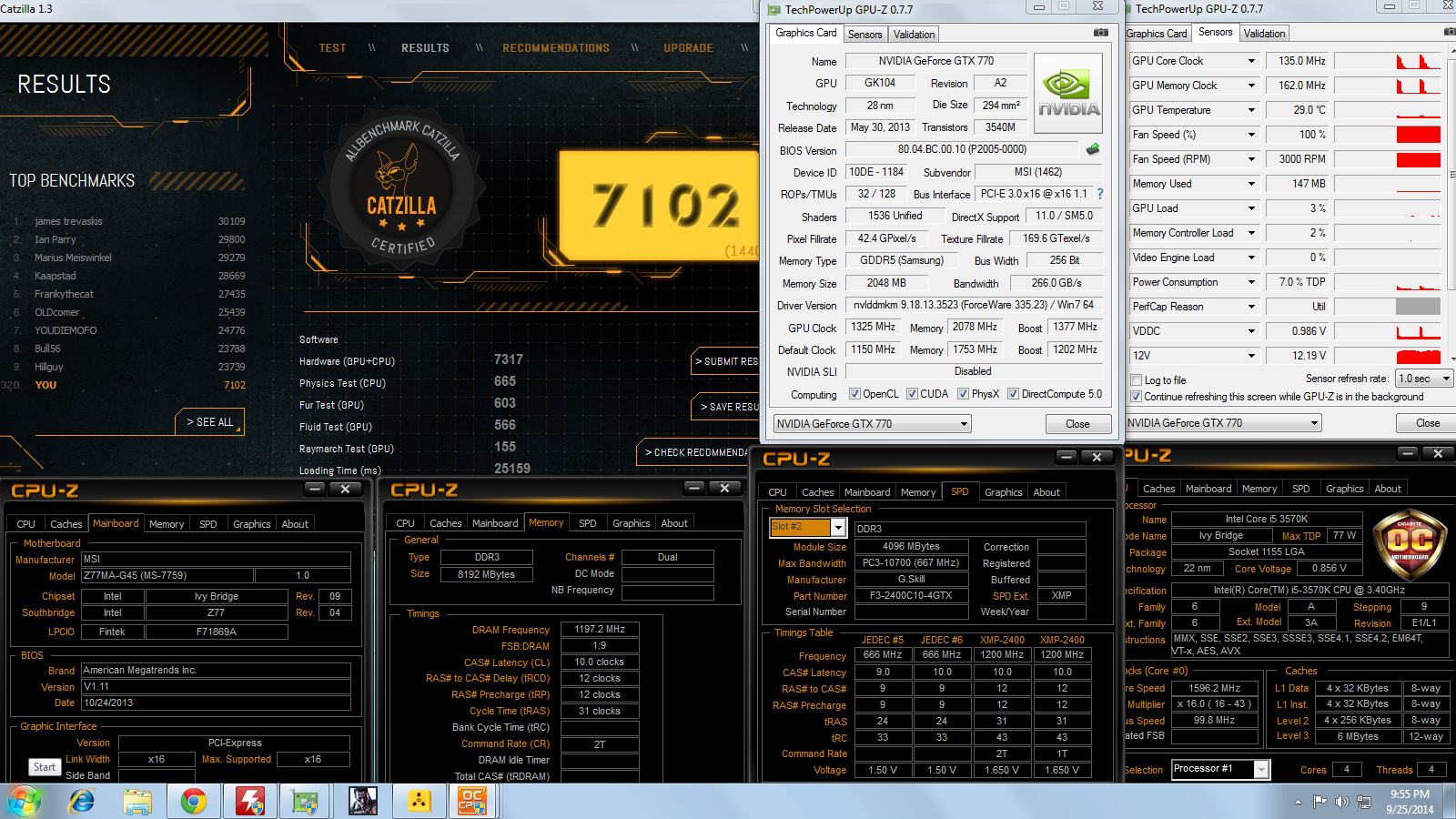Screen dimensions: 1456x819
Task: Click the game character taskbar icon
Action: (x=362, y=802)
